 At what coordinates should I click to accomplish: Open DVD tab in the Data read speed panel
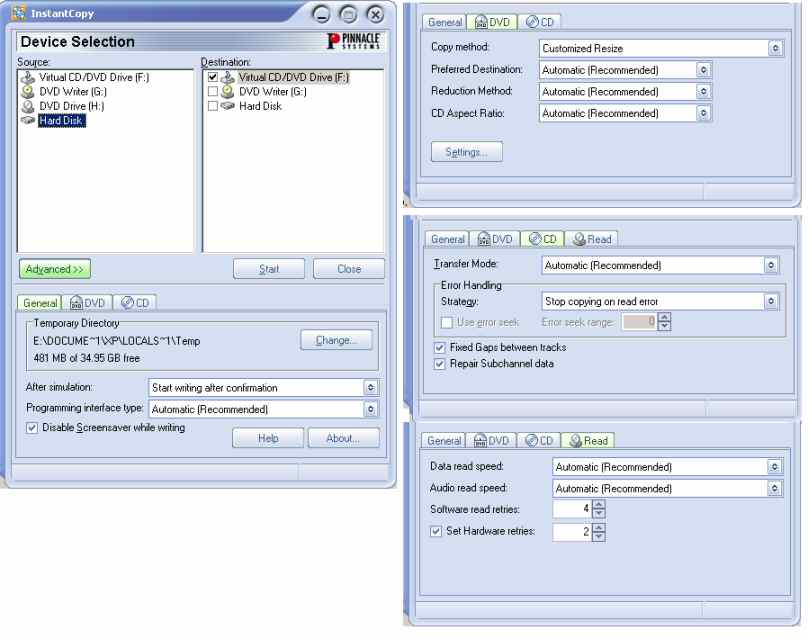pyautogui.click(x=492, y=441)
